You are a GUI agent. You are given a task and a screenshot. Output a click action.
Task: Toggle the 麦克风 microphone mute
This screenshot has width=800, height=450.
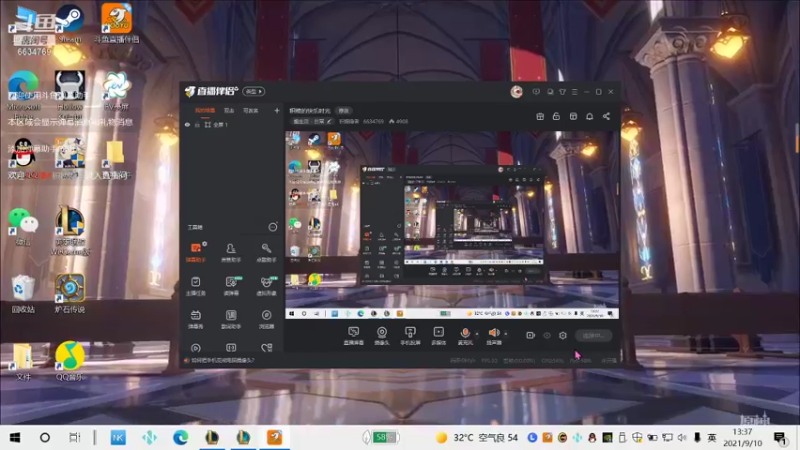(x=465, y=336)
